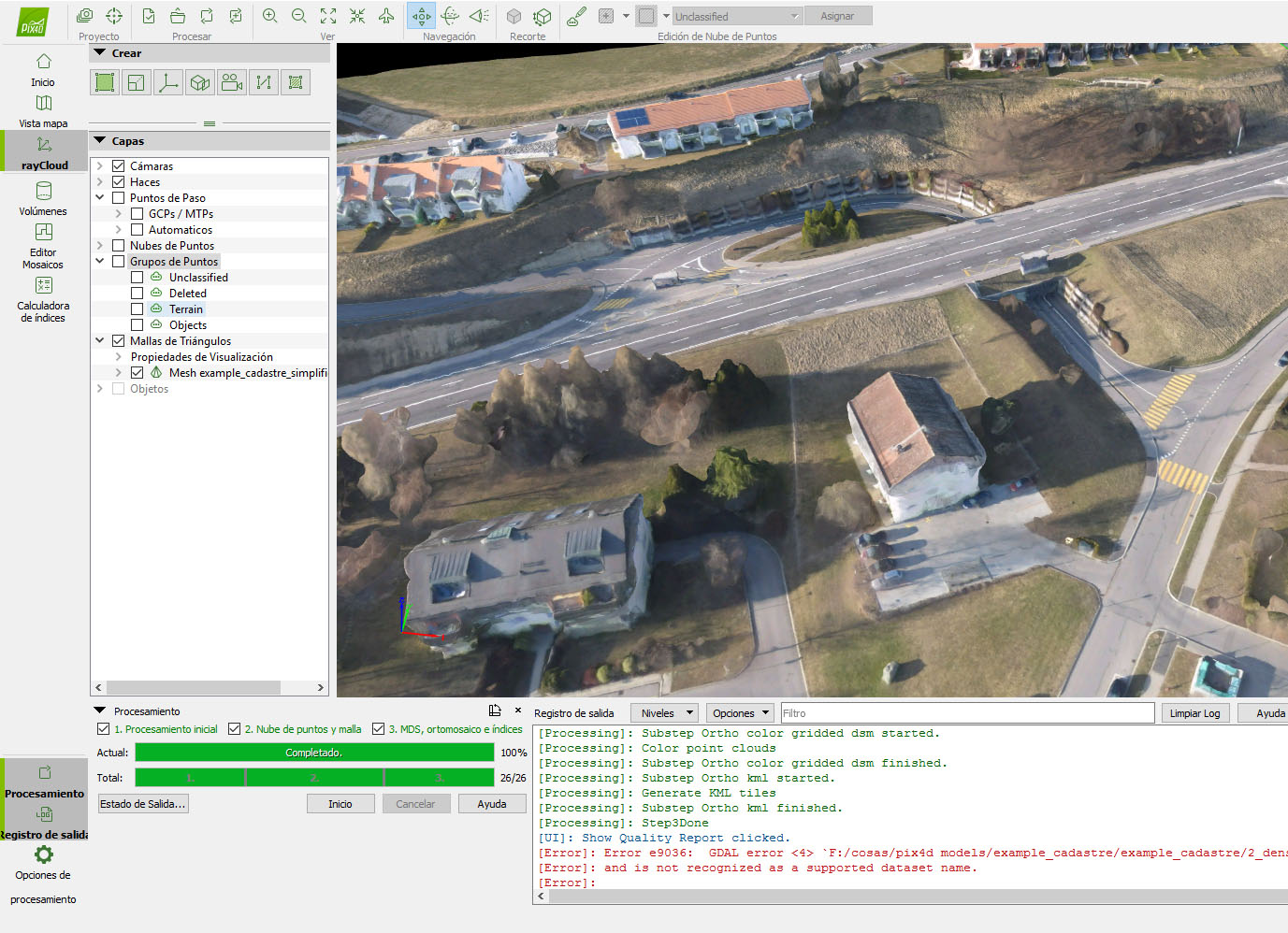Click the Estado de Salida button
Viewport: 1288px width, 933px height.
(x=143, y=804)
